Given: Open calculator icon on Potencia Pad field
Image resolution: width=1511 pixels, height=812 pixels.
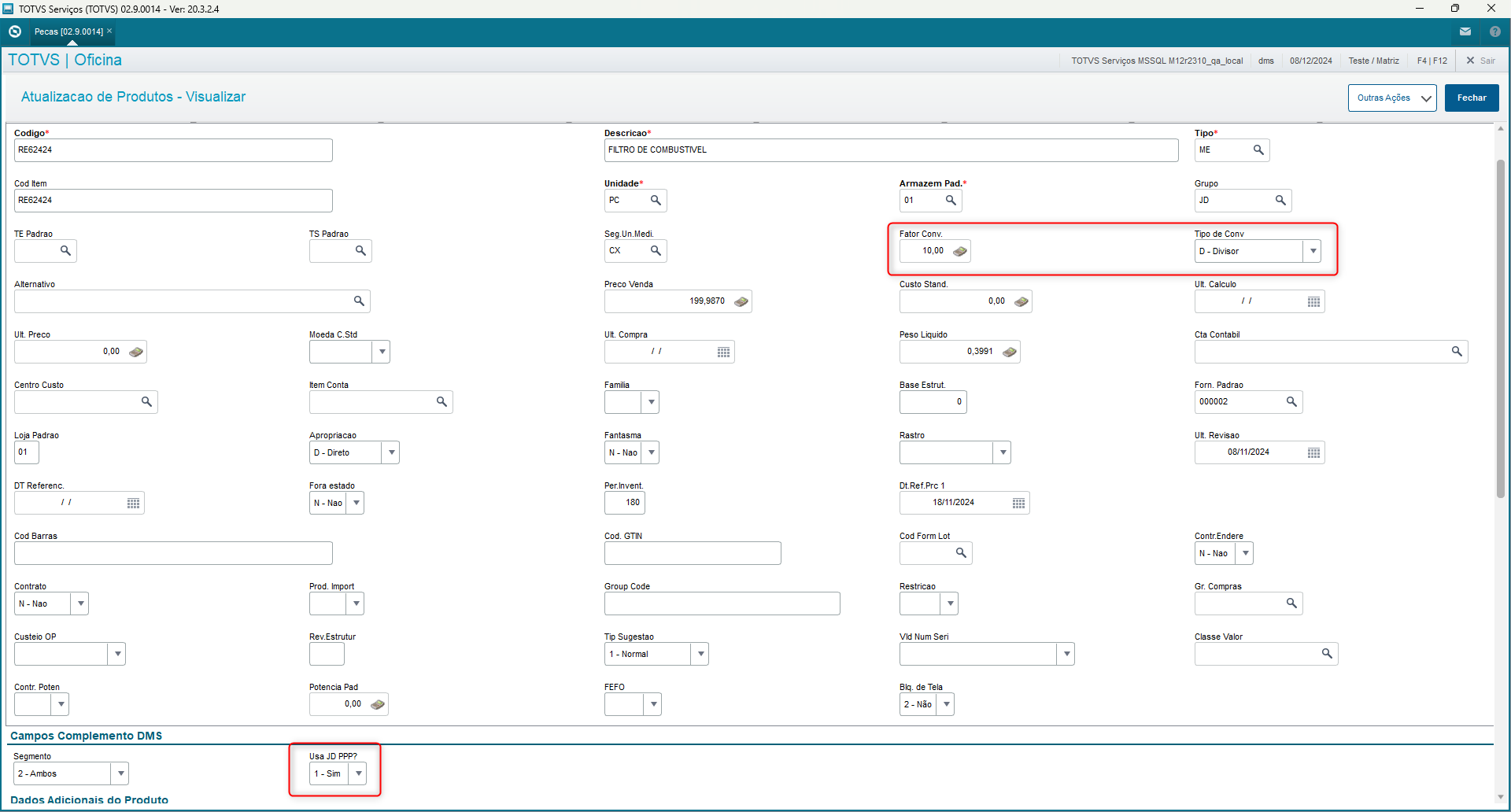Looking at the screenshot, I should 377,704.
